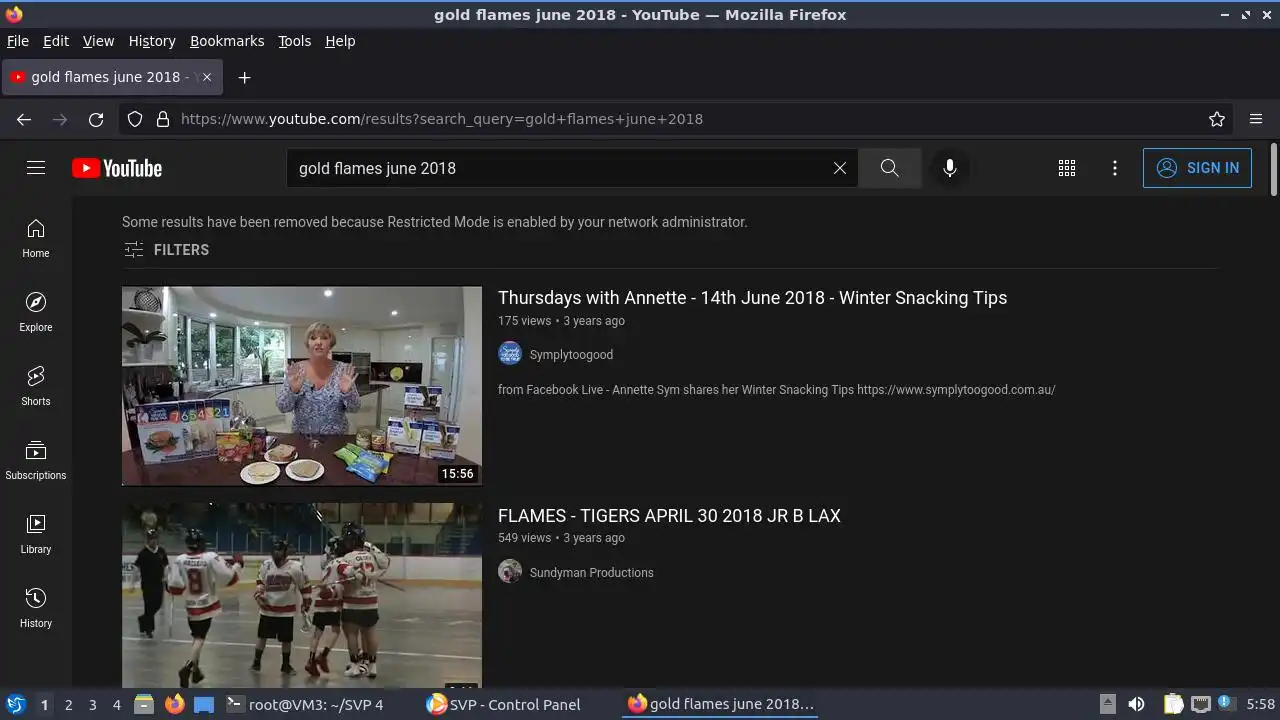Open Subscriptions in the sidebar

[36, 460]
